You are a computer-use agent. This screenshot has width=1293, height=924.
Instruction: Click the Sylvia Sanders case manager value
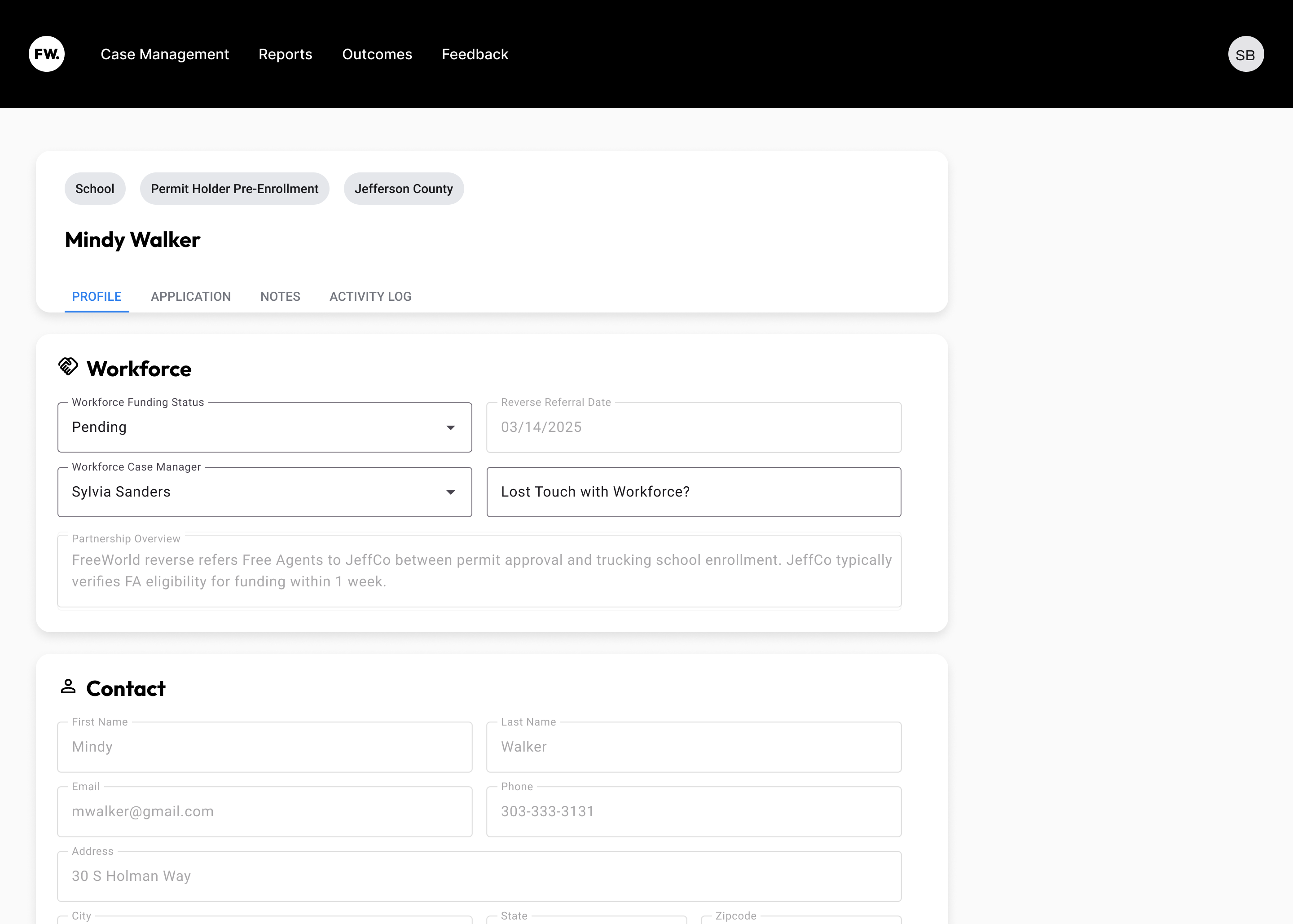point(121,492)
